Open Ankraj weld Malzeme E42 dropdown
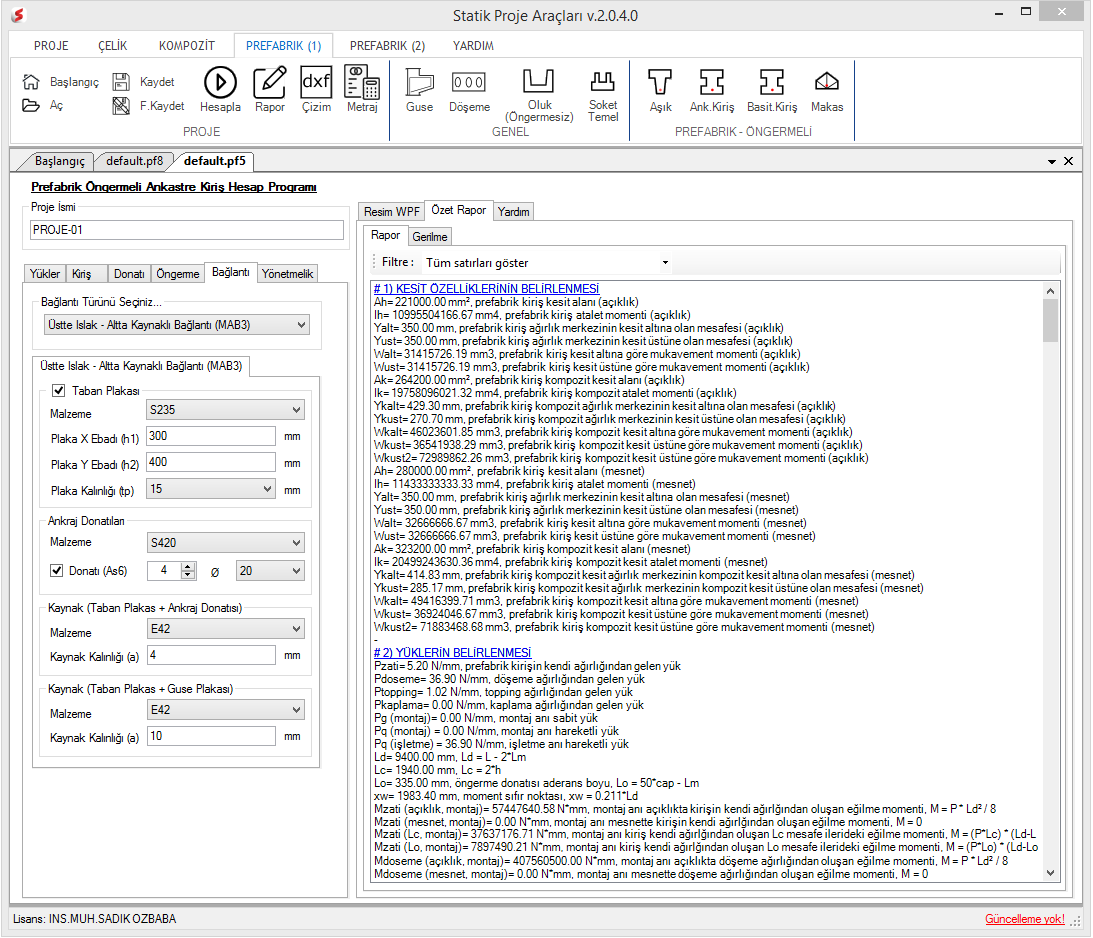Screen dimensions: 1093x938 [x=225, y=629]
